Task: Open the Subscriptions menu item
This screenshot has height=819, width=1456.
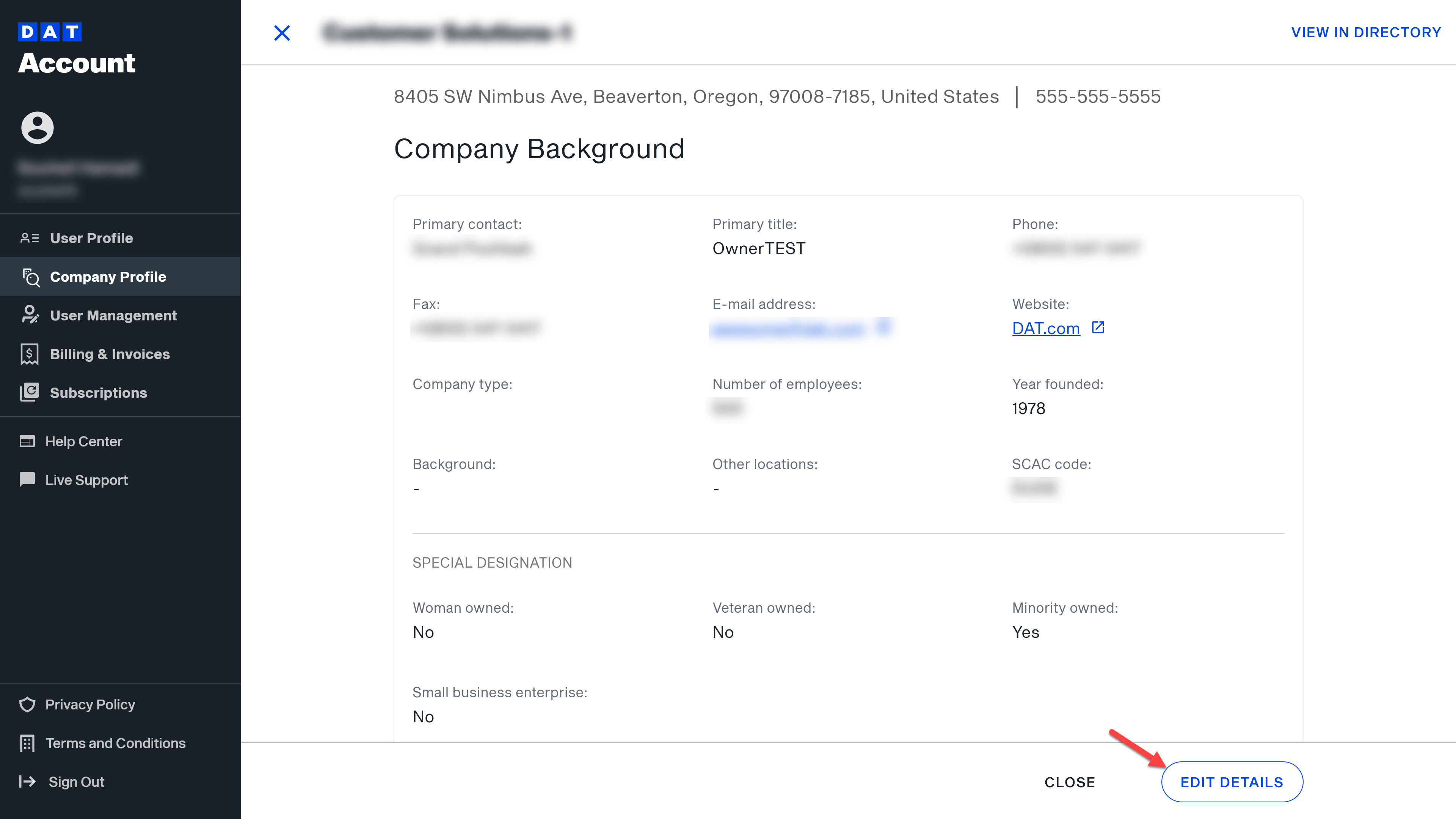Action: (x=98, y=392)
